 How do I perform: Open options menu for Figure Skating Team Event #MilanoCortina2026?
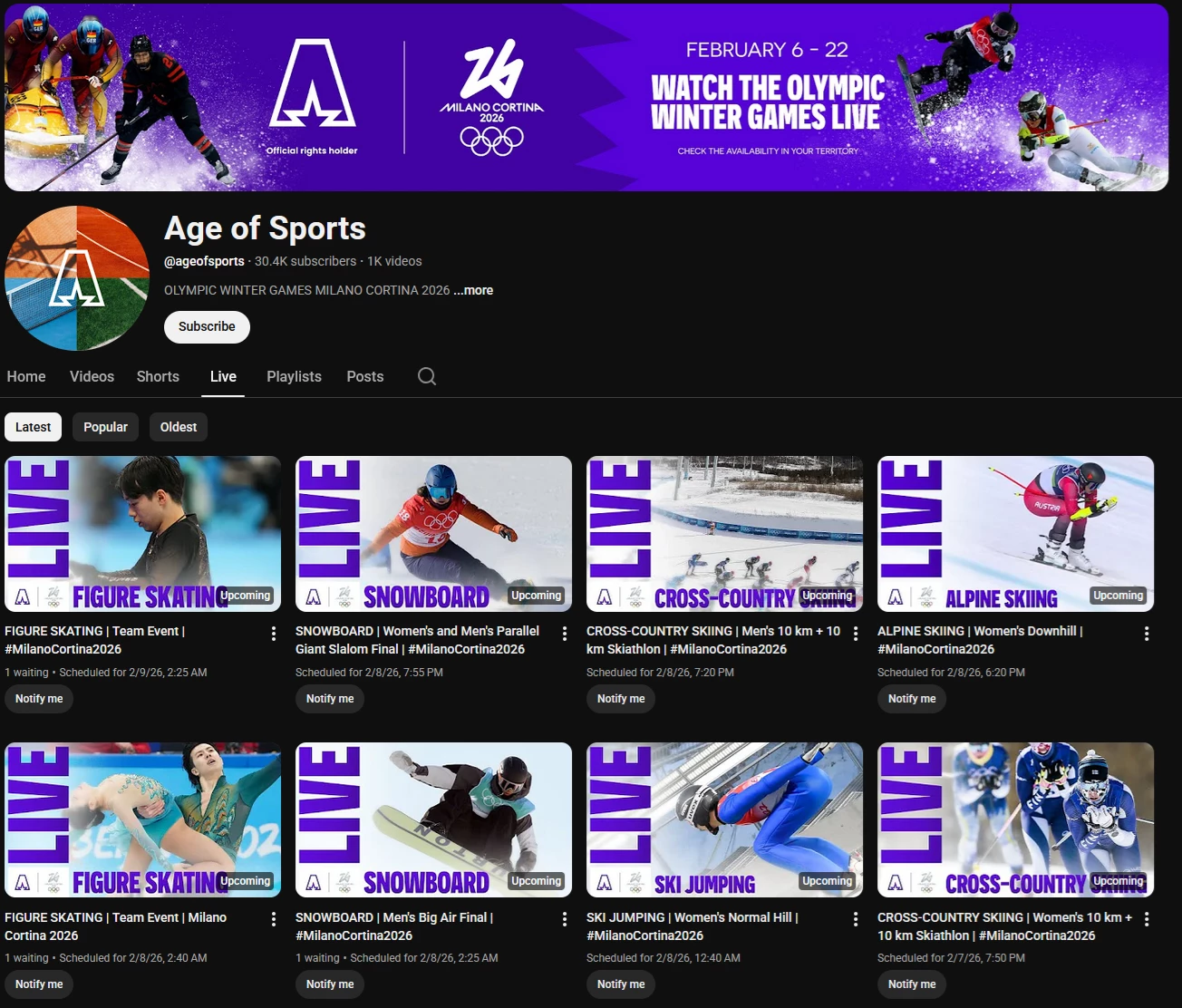tap(274, 634)
